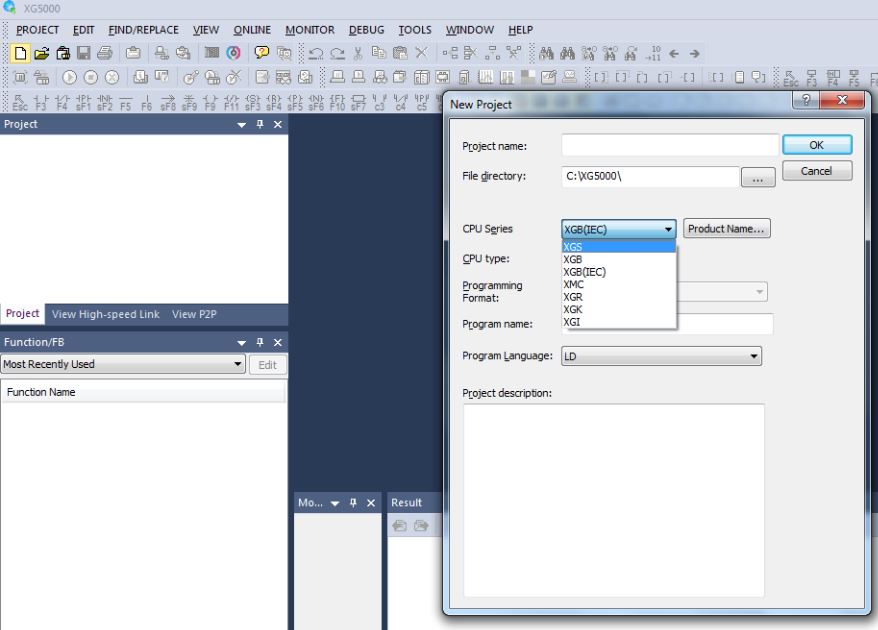Click the Esc selection arrow ladder icon
The image size is (878, 630).
pos(20,102)
